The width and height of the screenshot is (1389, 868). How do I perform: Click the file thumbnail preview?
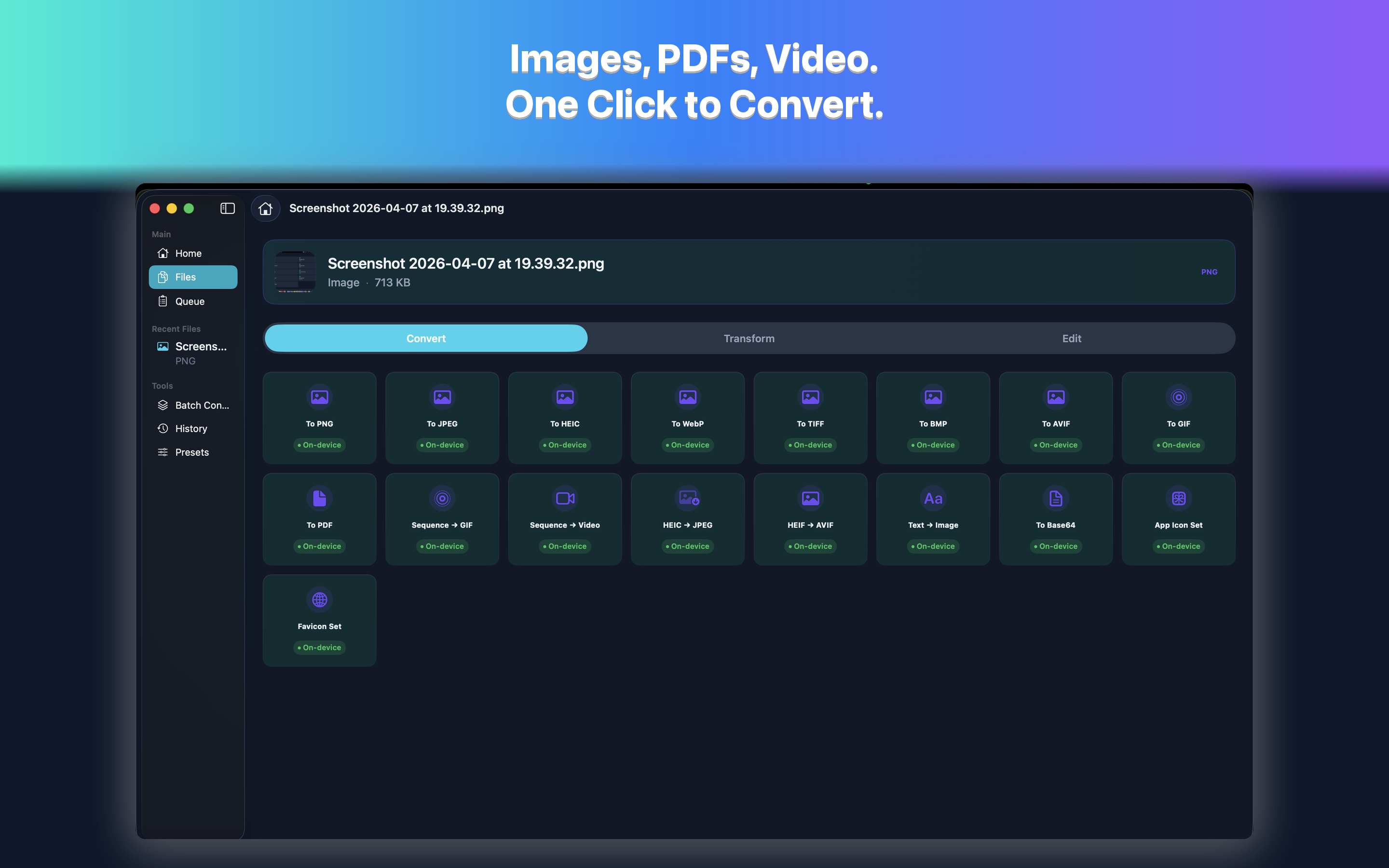coord(295,272)
